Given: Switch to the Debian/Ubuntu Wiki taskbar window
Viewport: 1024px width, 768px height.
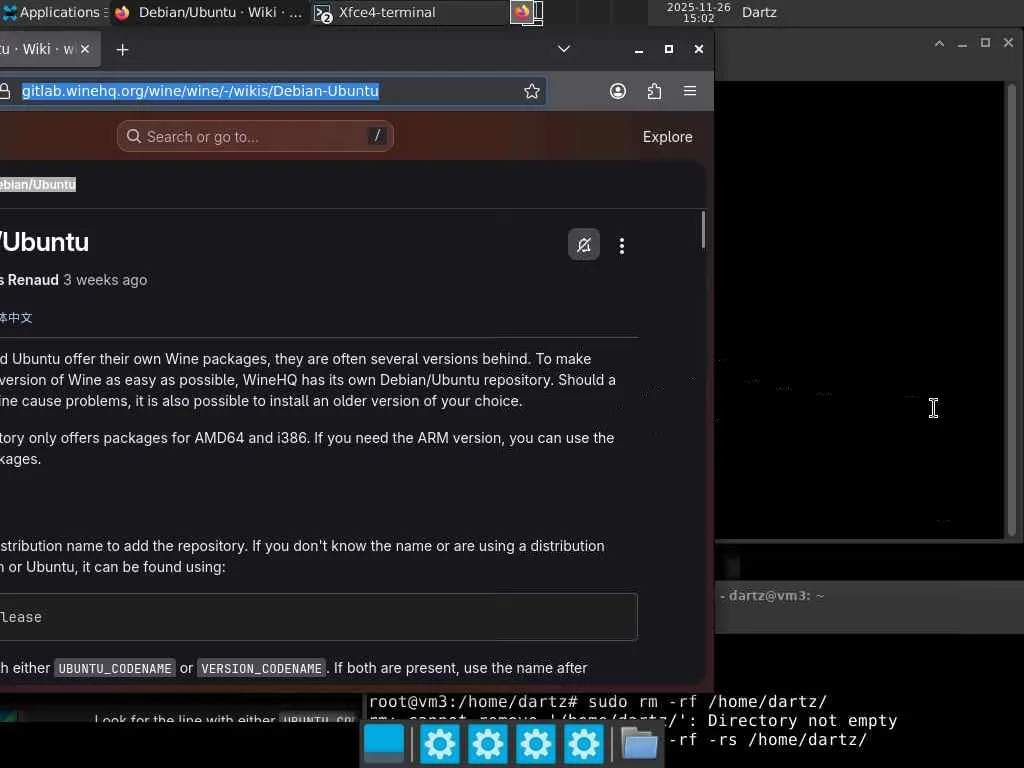Looking at the screenshot, I should (x=208, y=12).
